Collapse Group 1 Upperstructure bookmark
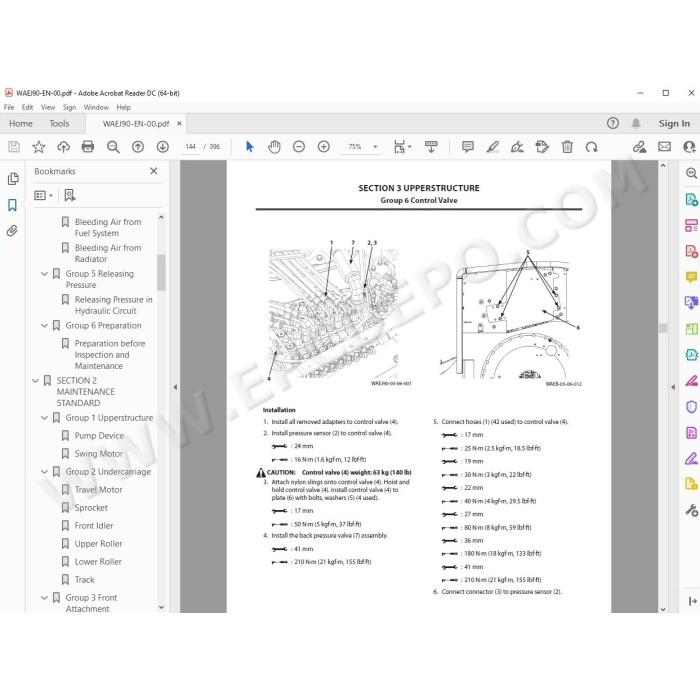This screenshot has height=700, width=700. (44, 418)
